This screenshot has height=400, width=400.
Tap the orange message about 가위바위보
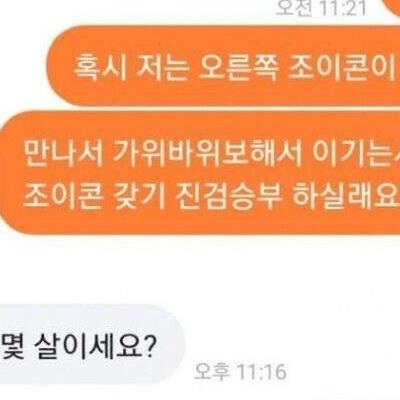click(200, 172)
